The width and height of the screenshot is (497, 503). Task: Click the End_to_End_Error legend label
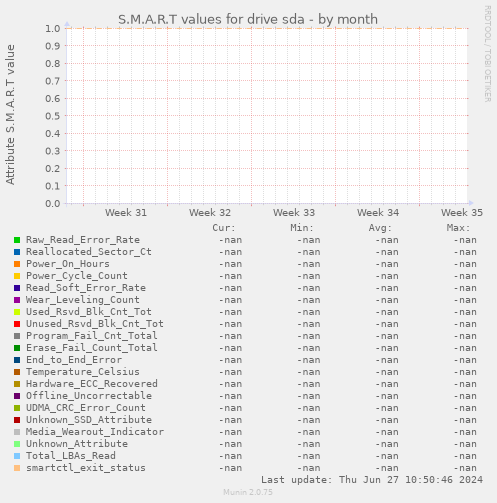coord(74,360)
